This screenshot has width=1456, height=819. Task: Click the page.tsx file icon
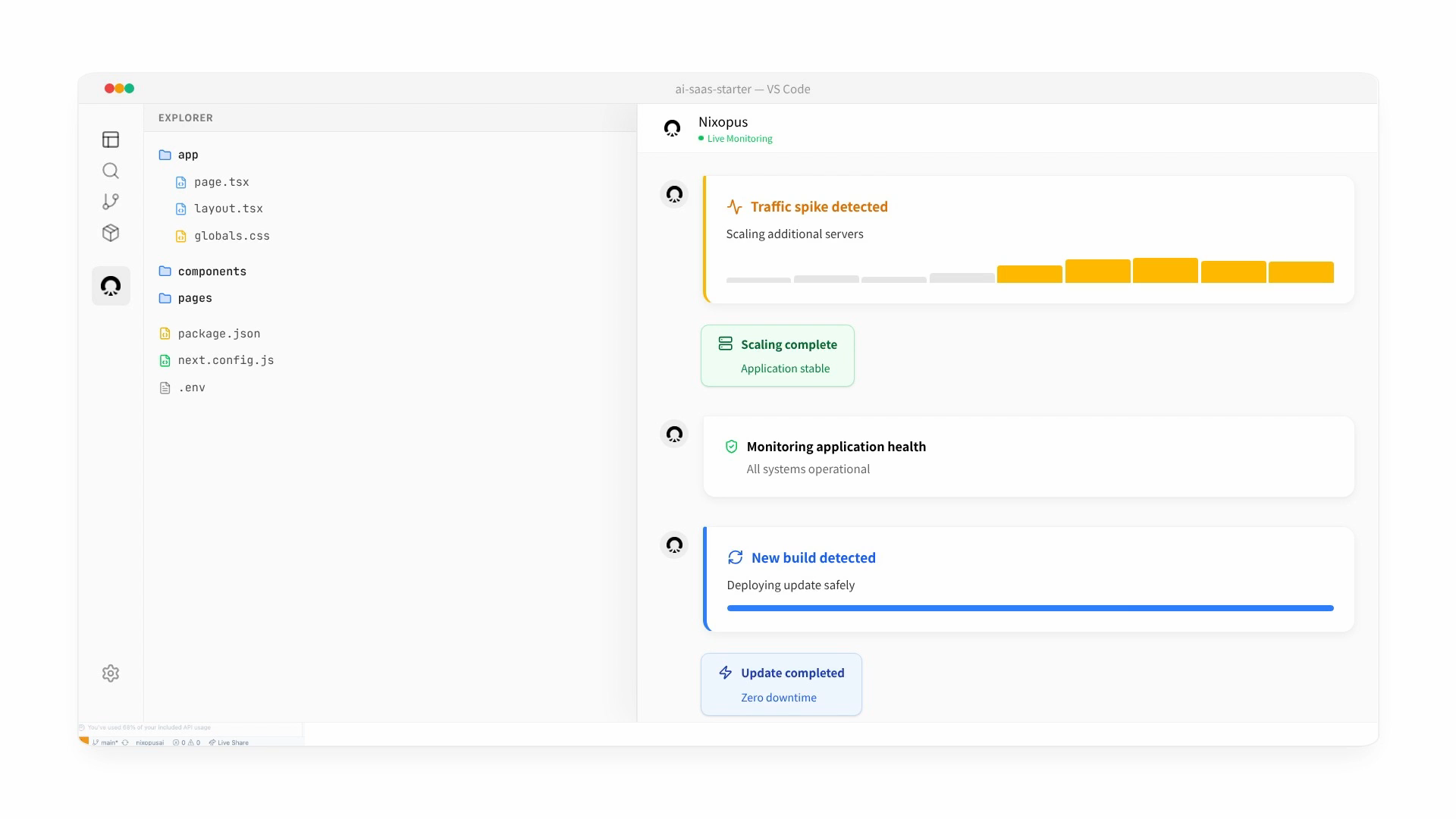[180, 183]
